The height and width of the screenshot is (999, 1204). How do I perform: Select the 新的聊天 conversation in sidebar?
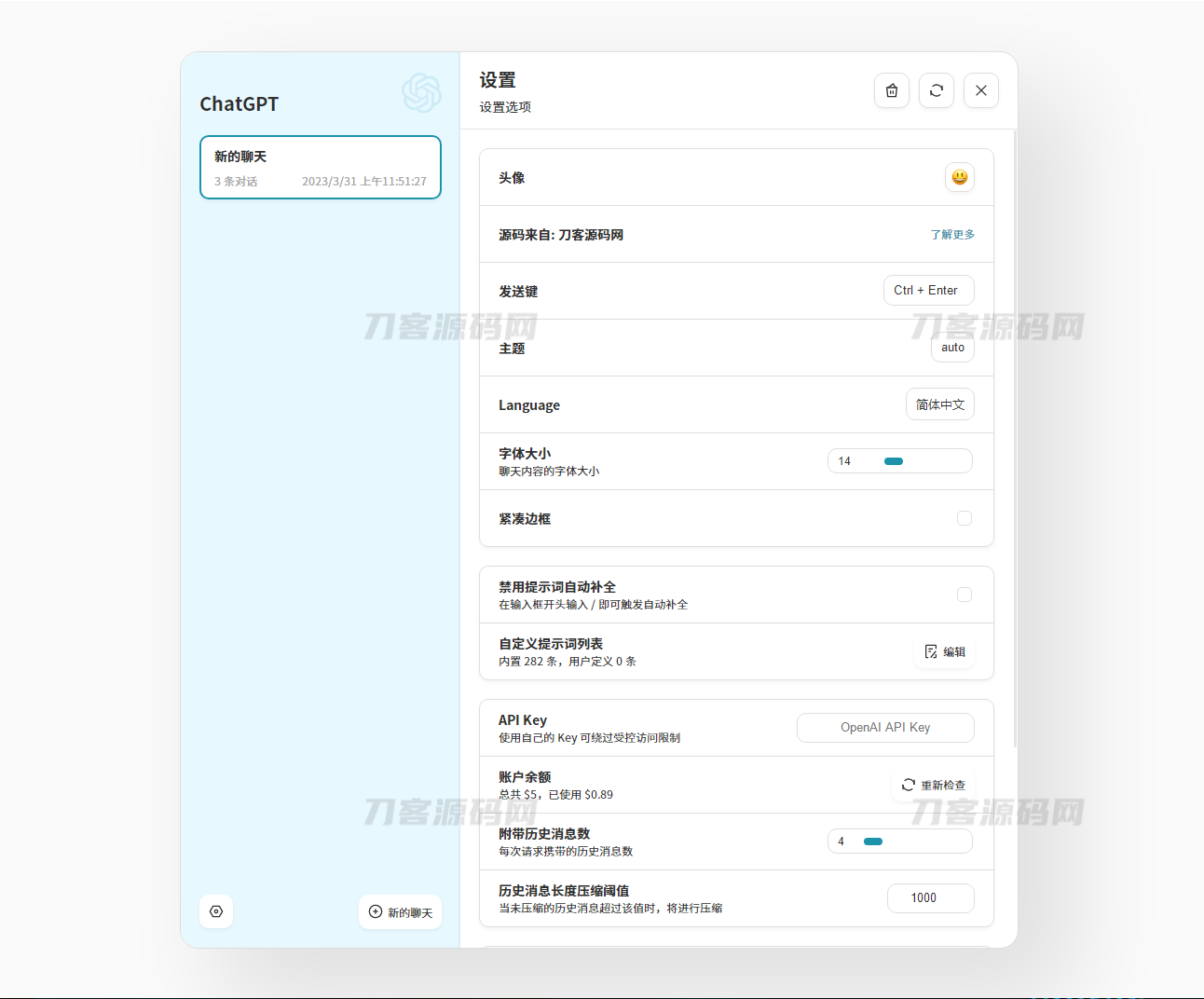click(321, 168)
